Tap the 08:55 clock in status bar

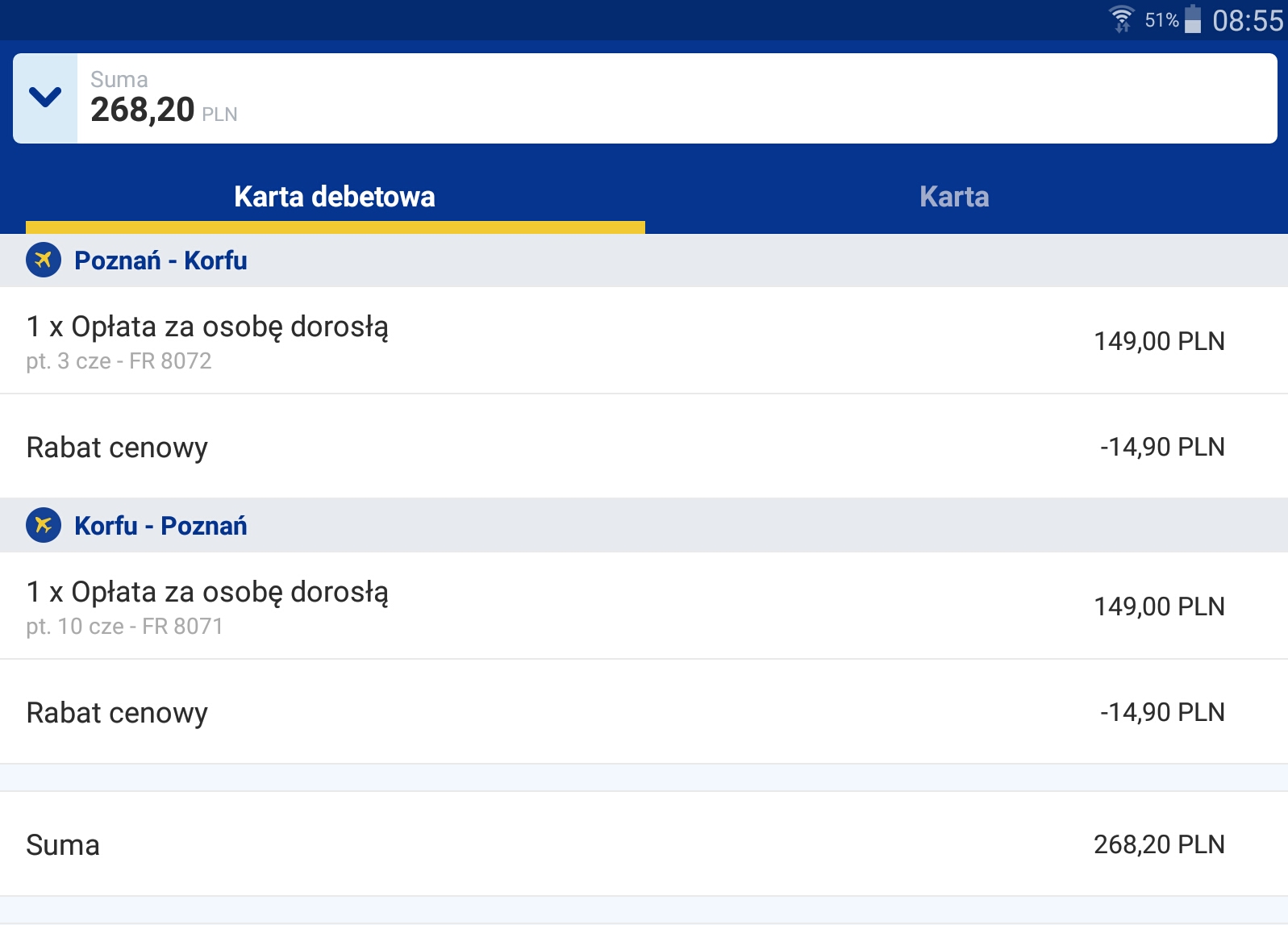click(x=1248, y=20)
